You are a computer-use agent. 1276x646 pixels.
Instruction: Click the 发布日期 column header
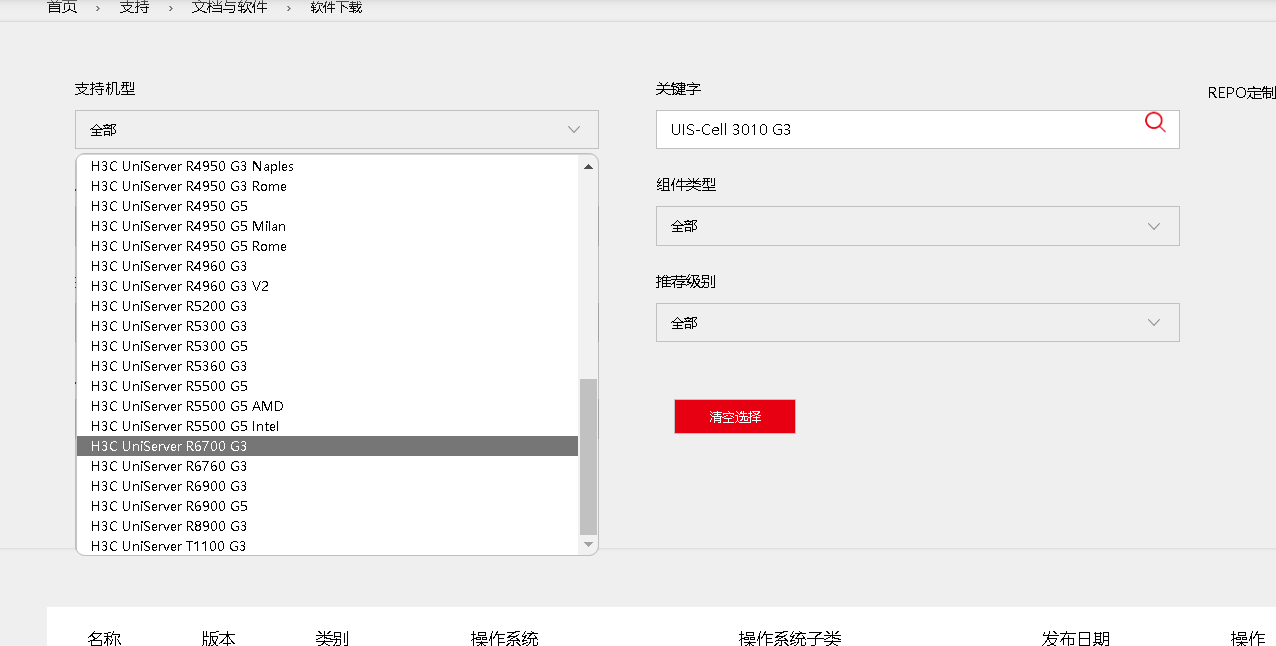[x=1076, y=638]
